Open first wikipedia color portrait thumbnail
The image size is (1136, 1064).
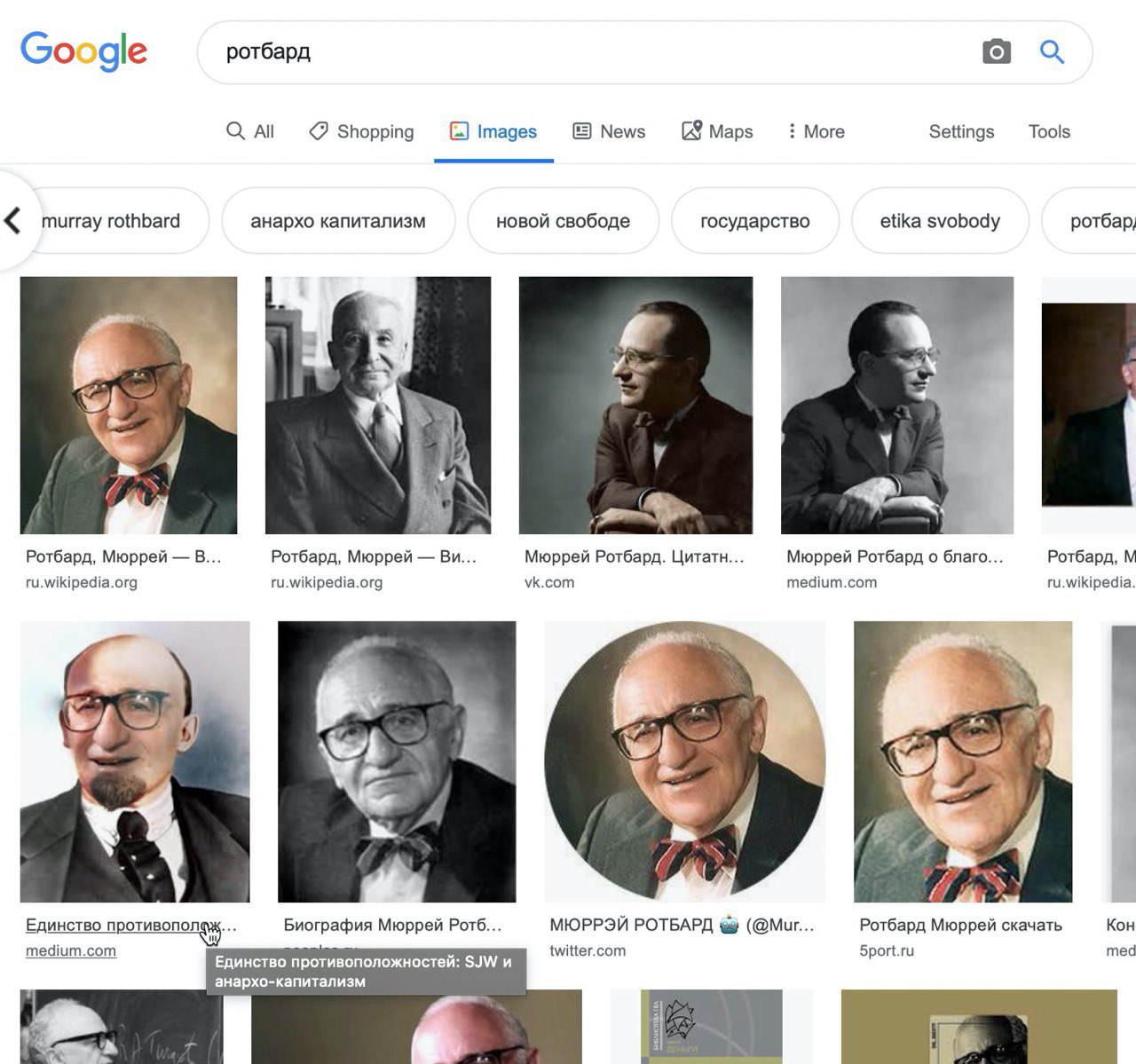[x=129, y=406]
